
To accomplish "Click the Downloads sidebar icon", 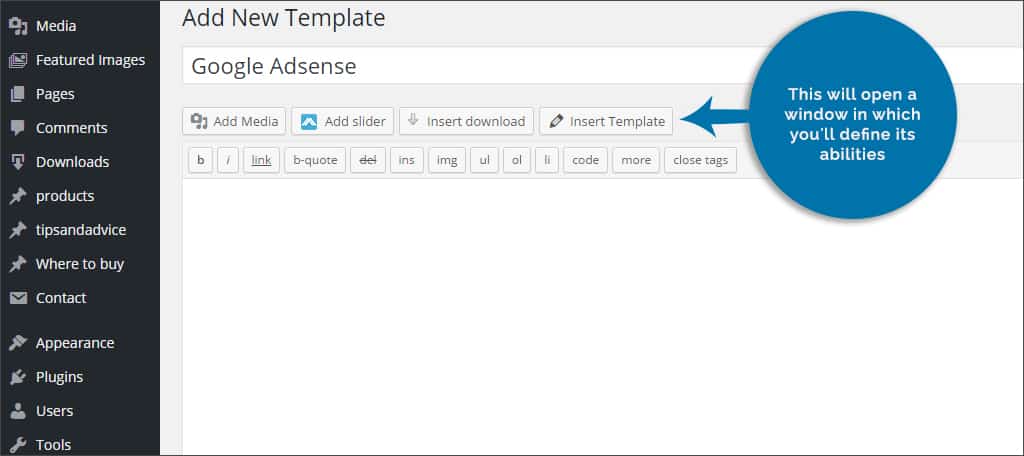I will [18, 162].
